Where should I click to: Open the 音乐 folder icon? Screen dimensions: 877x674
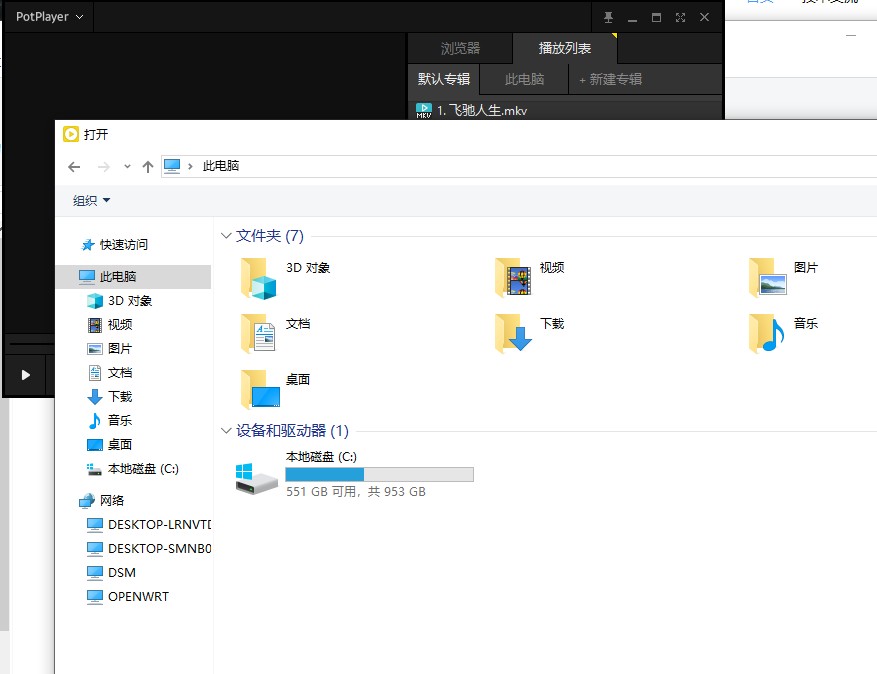767,334
